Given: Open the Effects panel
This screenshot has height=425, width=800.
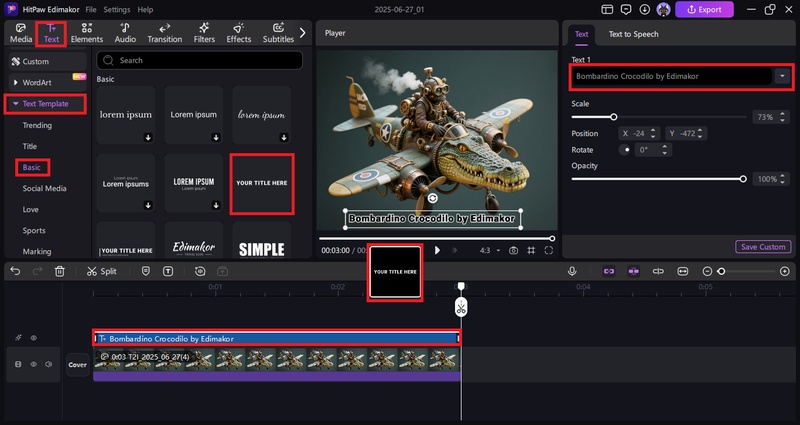Looking at the screenshot, I should [x=238, y=33].
